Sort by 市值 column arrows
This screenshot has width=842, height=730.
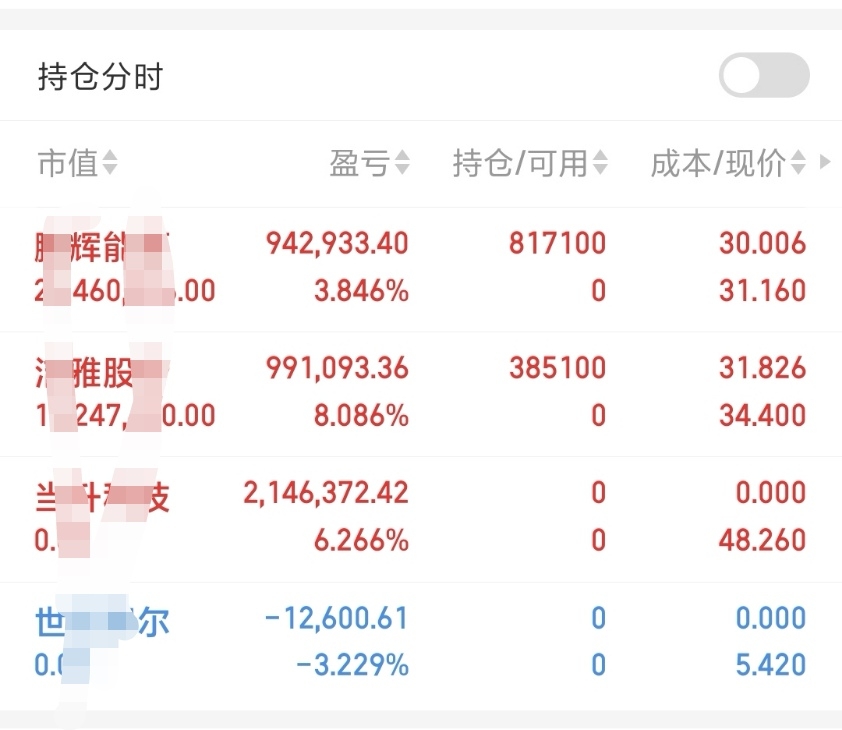pos(110,163)
